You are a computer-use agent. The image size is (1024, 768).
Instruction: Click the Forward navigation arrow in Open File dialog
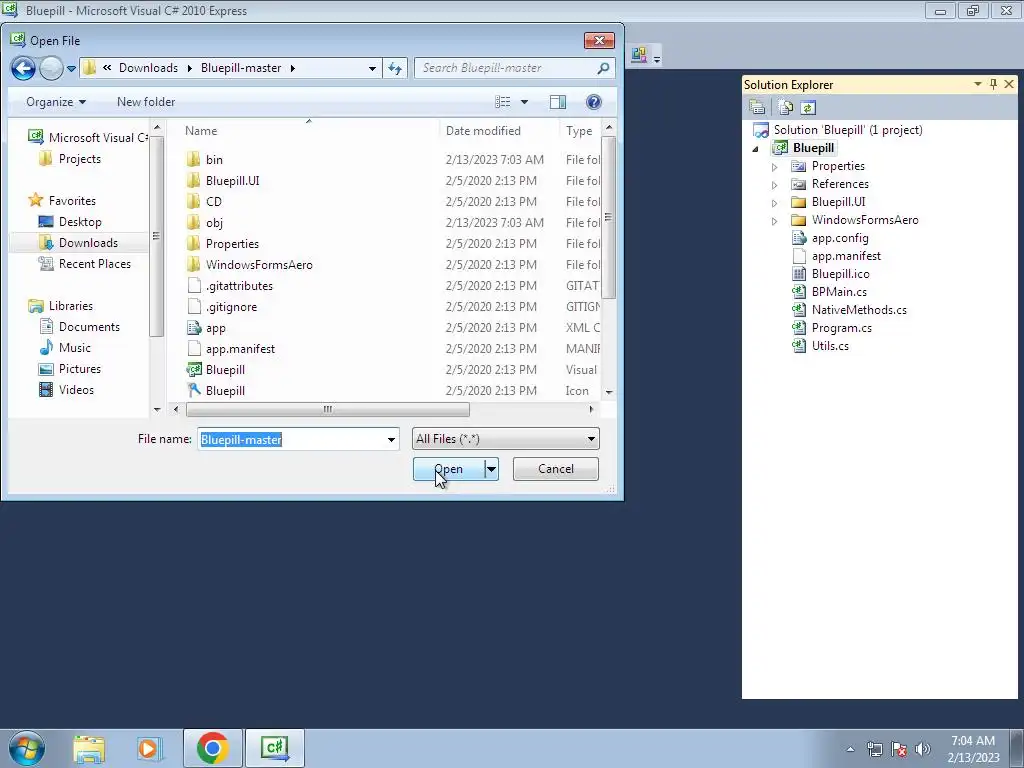pos(51,68)
